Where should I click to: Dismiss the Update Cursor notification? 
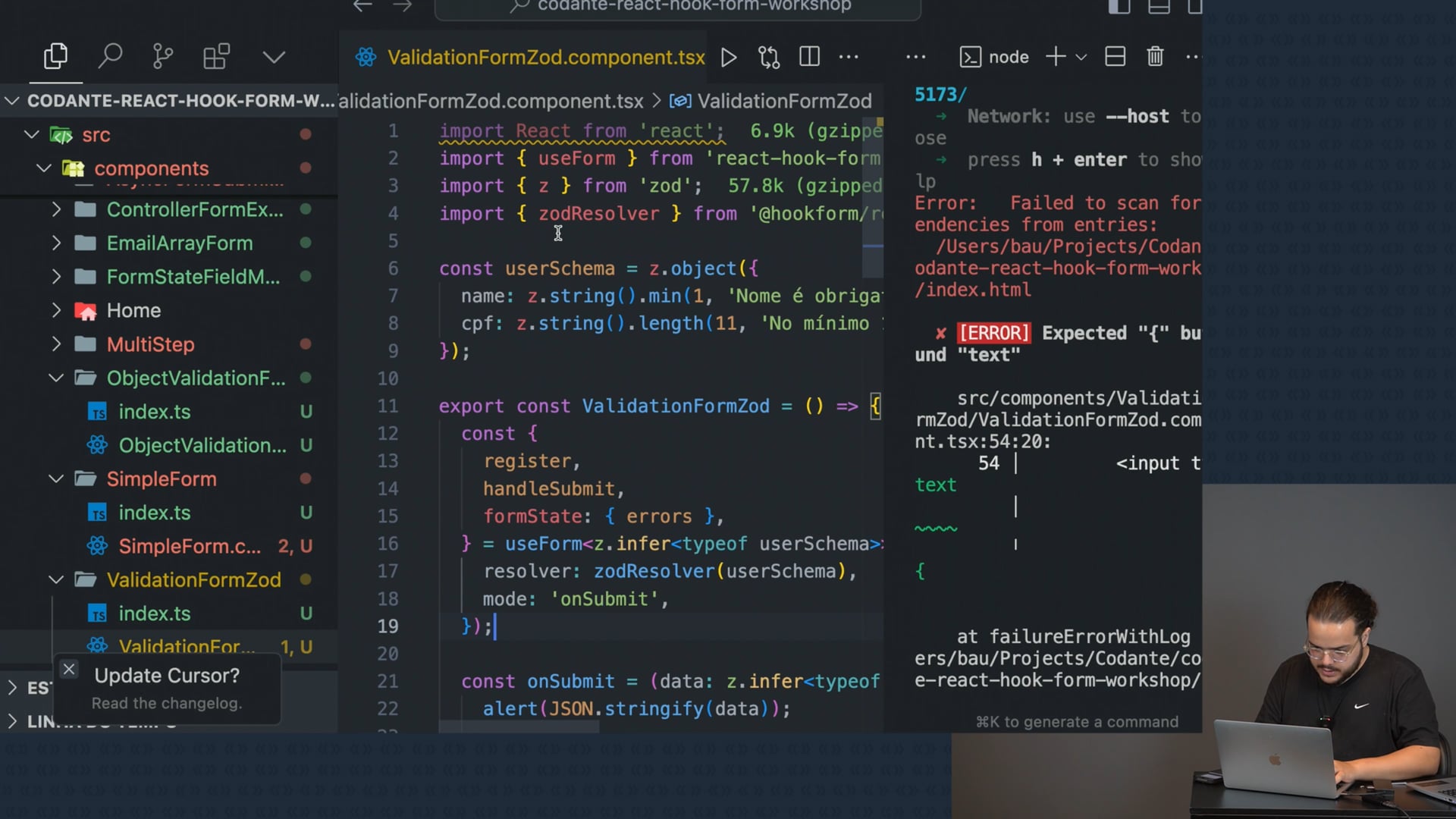point(69,670)
